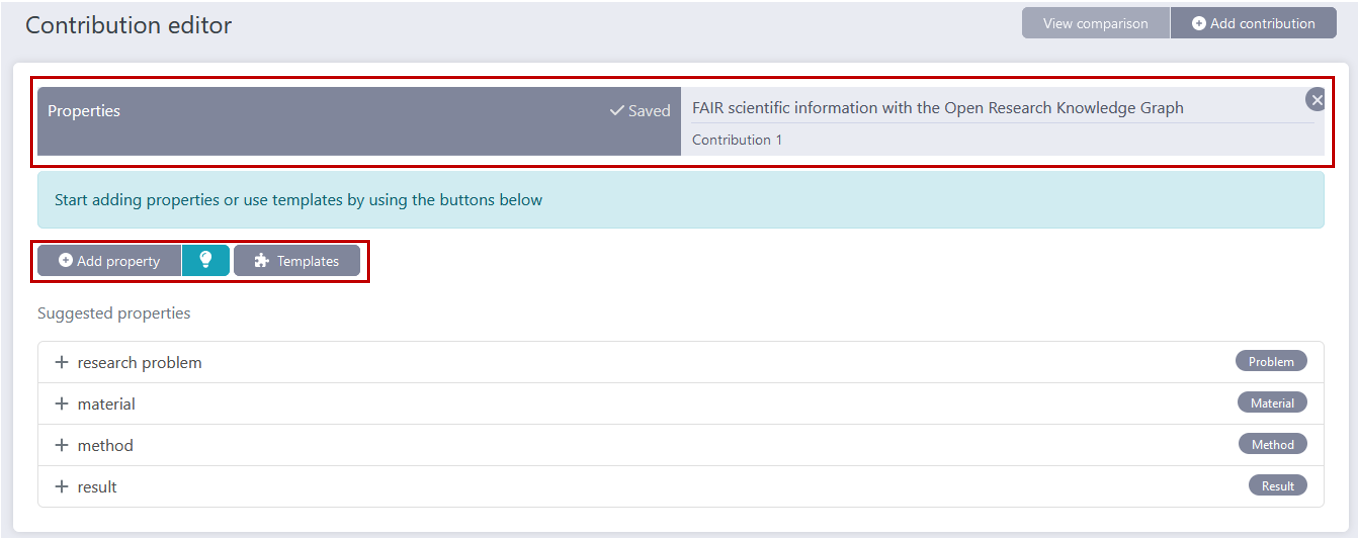
Task: Click the Properties header cell
Action: point(84,111)
